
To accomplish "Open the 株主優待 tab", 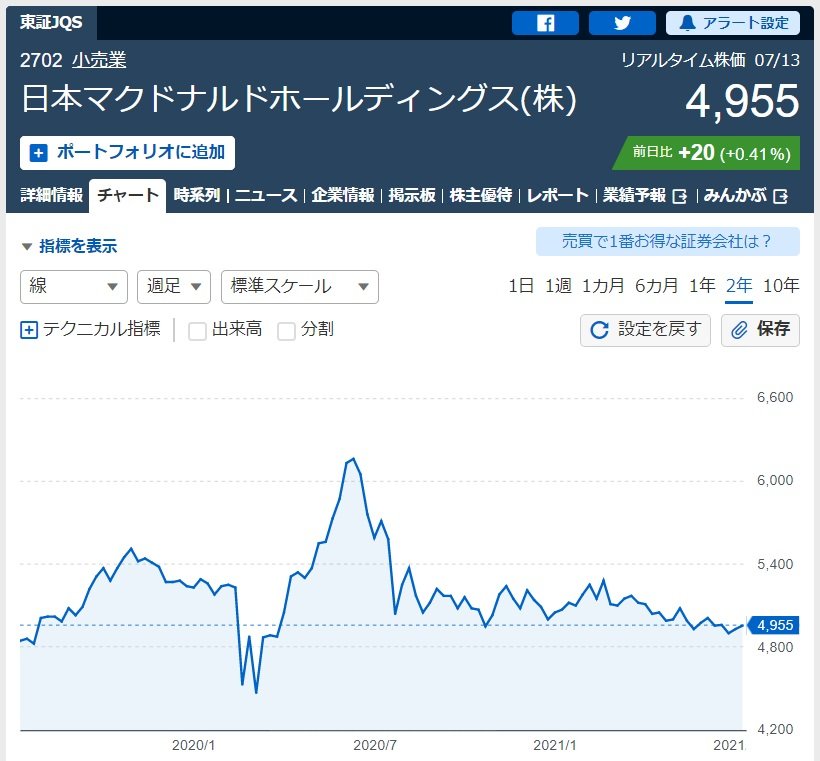I will pyautogui.click(x=481, y=195).
